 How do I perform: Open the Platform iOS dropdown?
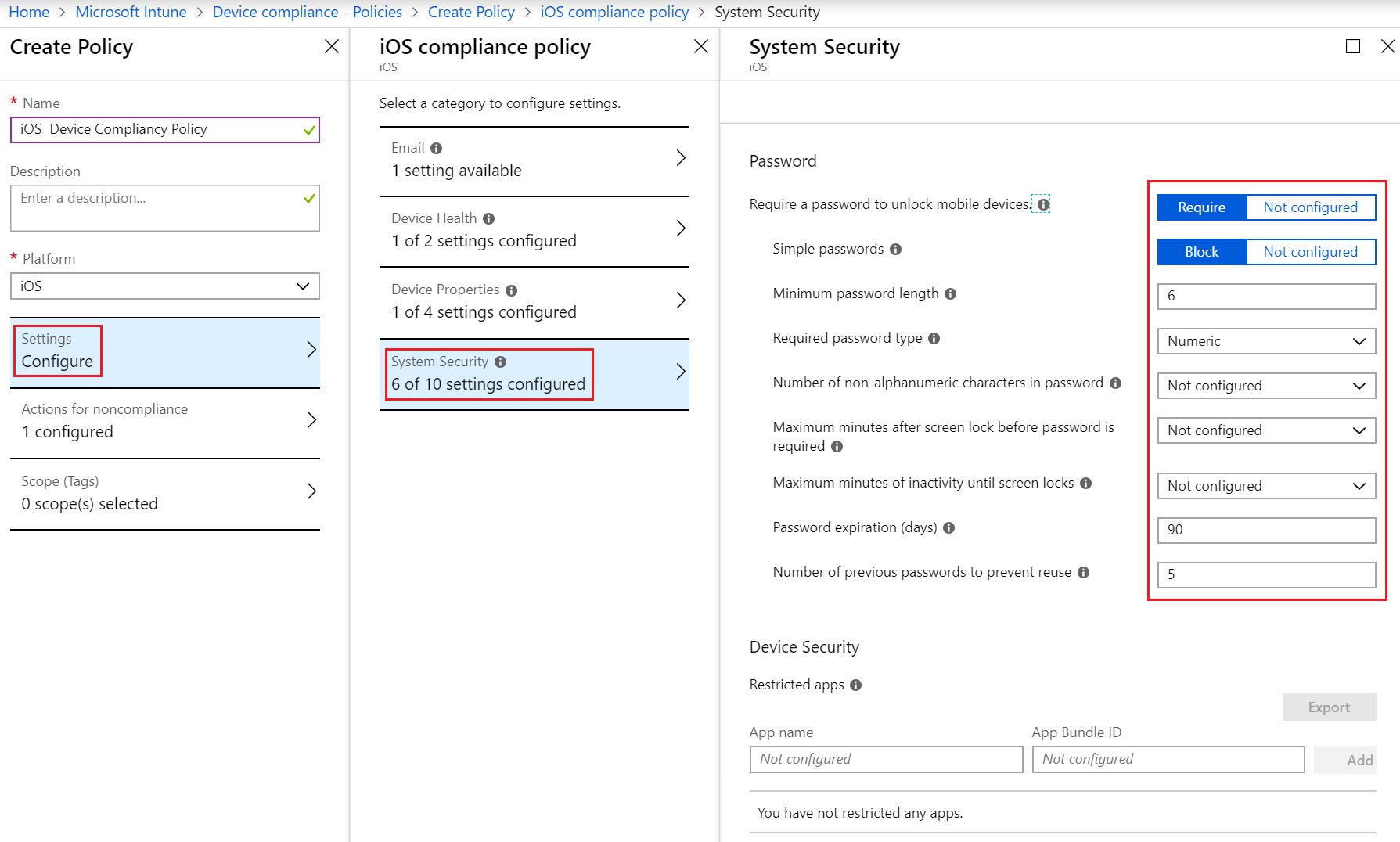[164, 286]
